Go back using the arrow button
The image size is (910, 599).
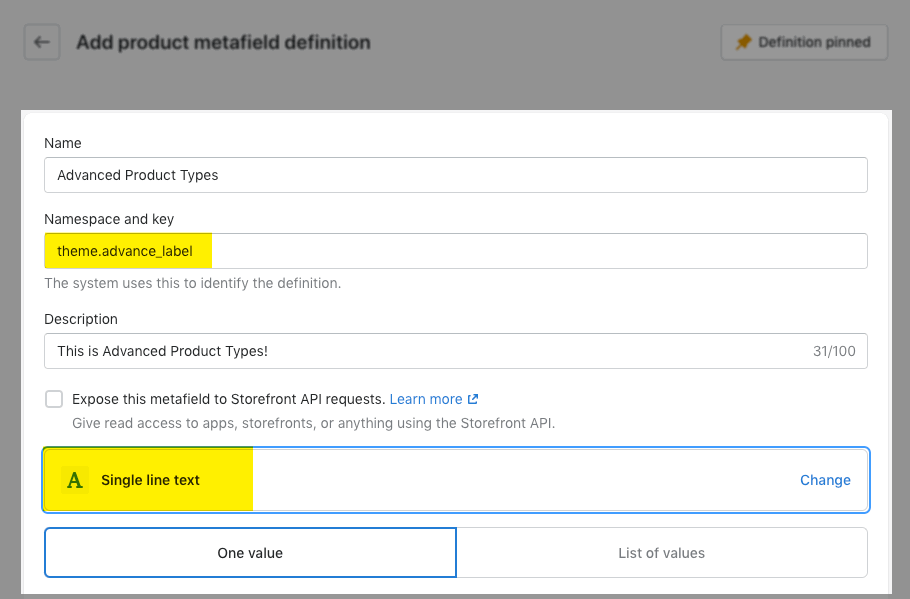point(42,42)
